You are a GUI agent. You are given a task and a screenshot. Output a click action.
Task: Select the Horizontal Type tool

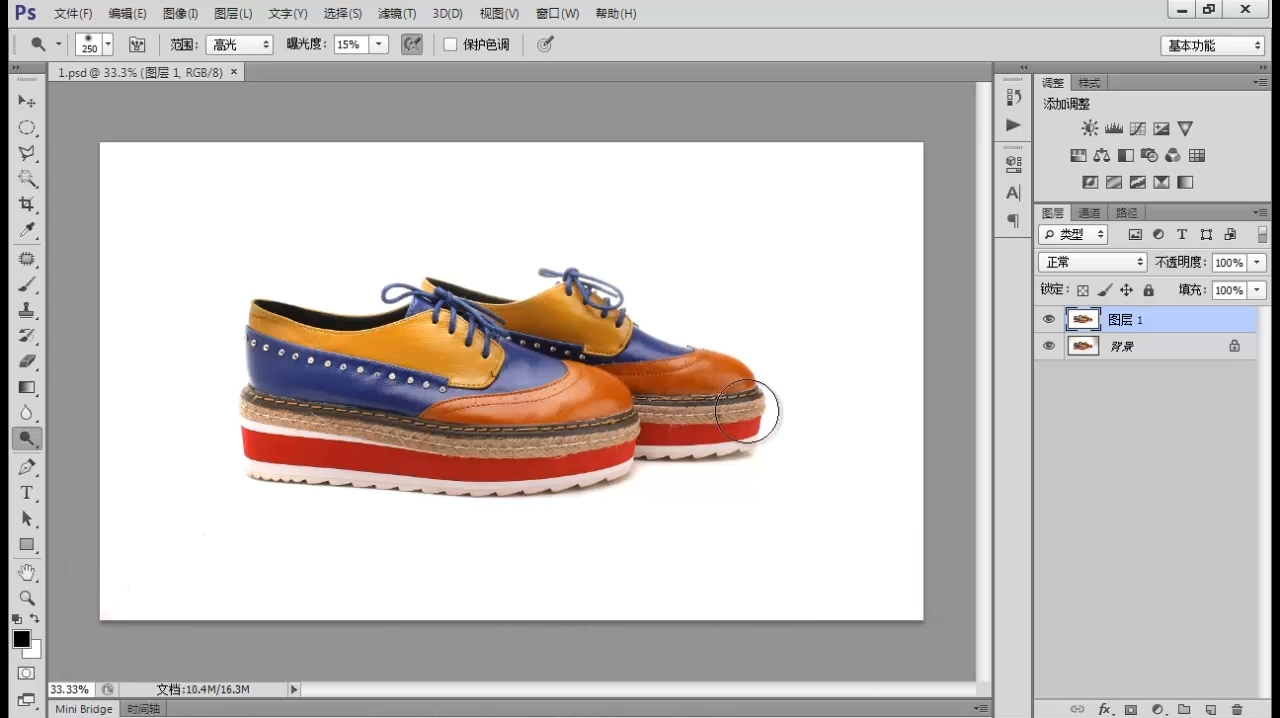27,493
